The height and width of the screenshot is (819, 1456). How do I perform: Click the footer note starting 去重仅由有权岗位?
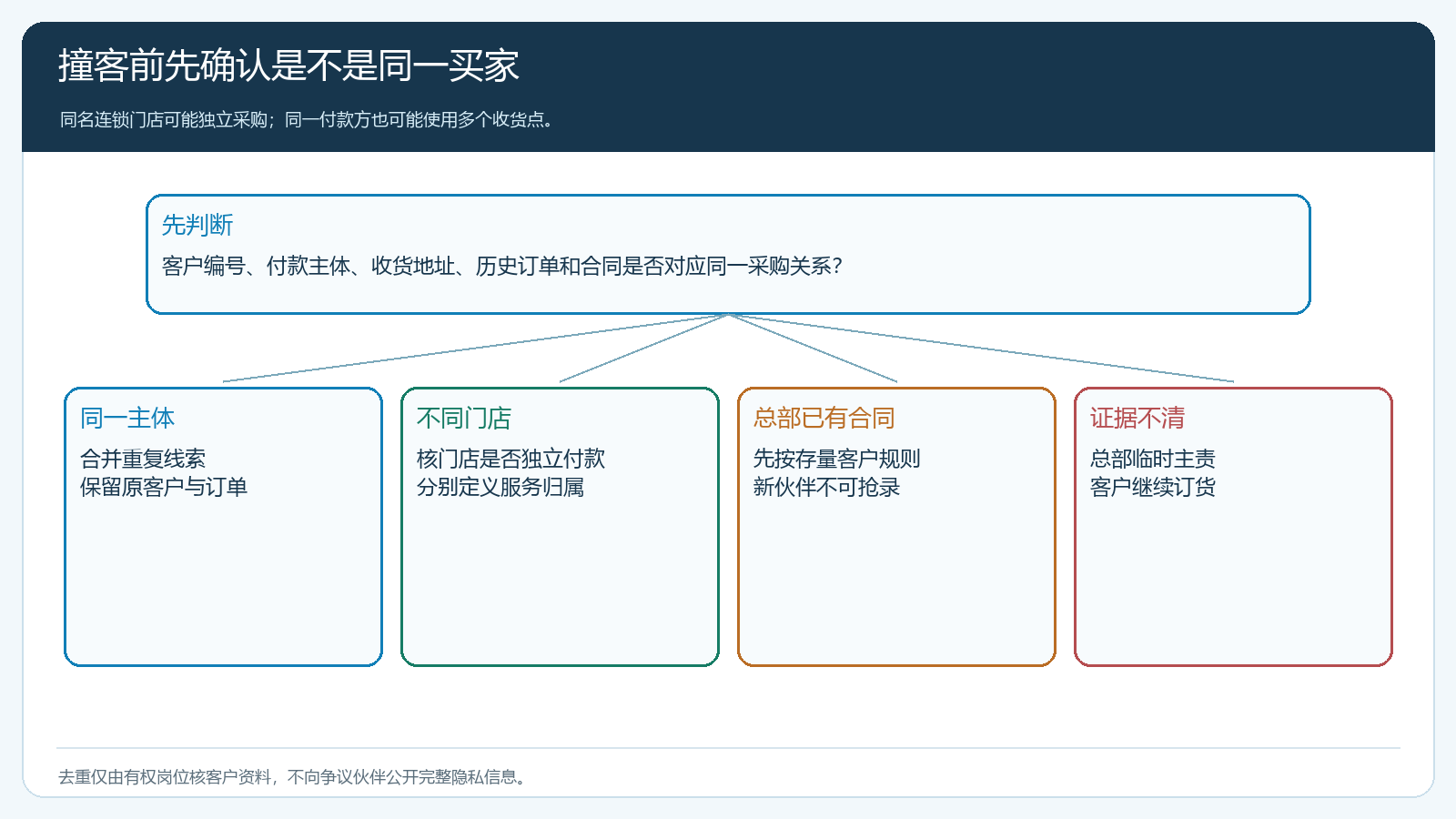pyautogui.click(x=292, y=777)
